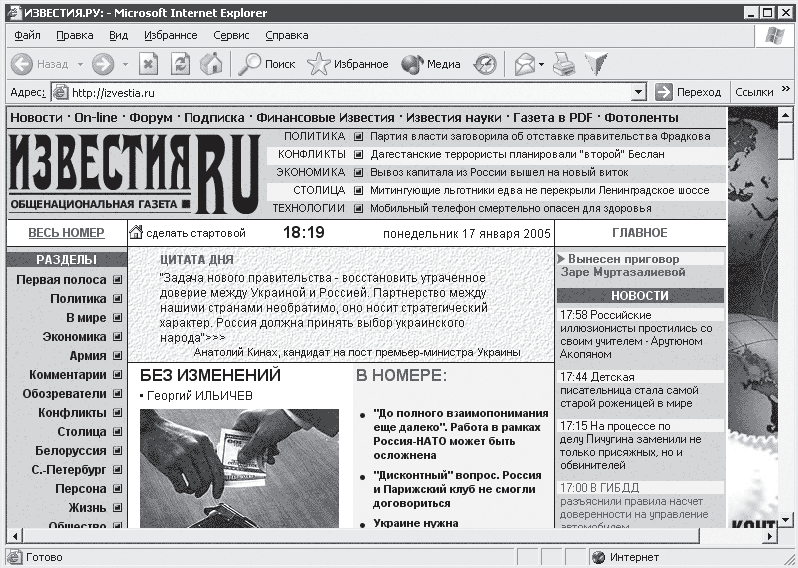The image size is (798, 568).
Task: Click the toolbar icon right of printer
Action: (x=596, y=64)
